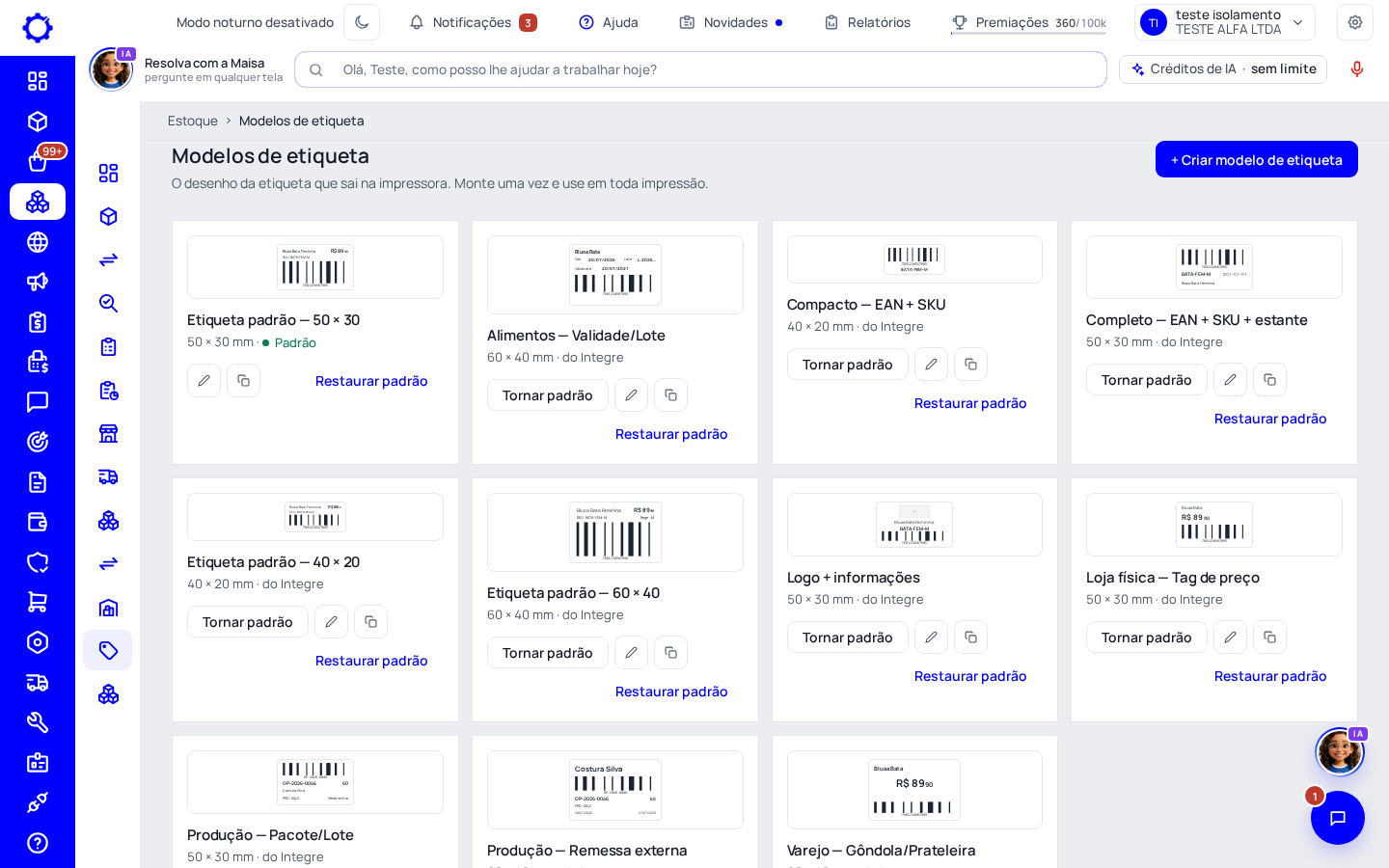Open the megaphone icon in blue sidebar
Image resolution: width=1389 pixels, height=868 pixels.
tap(38, 282)
